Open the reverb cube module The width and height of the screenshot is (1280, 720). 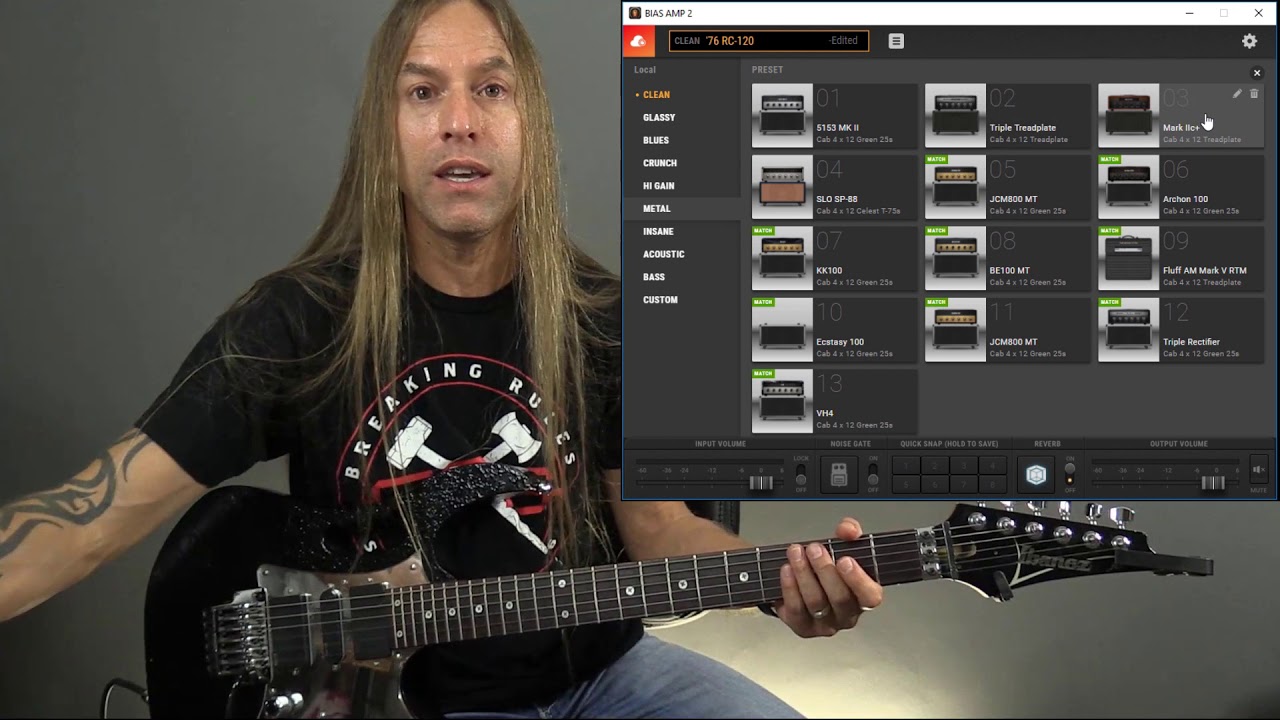(1036, 475)
